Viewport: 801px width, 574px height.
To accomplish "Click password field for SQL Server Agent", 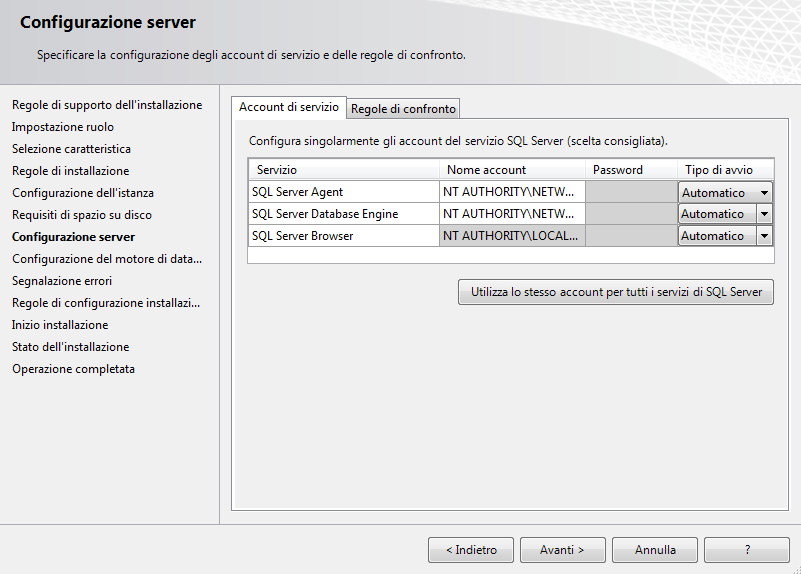I will [x=631, y=192].
